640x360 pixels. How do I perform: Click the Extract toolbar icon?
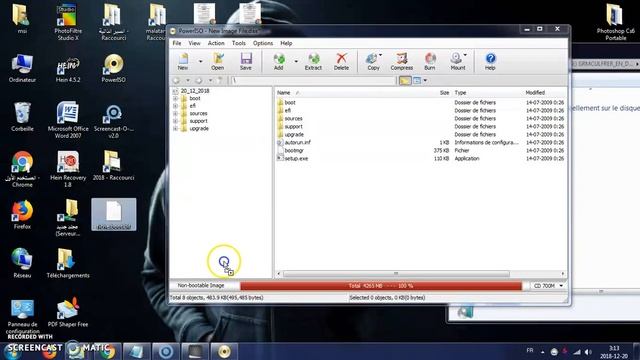click(313, 61)
